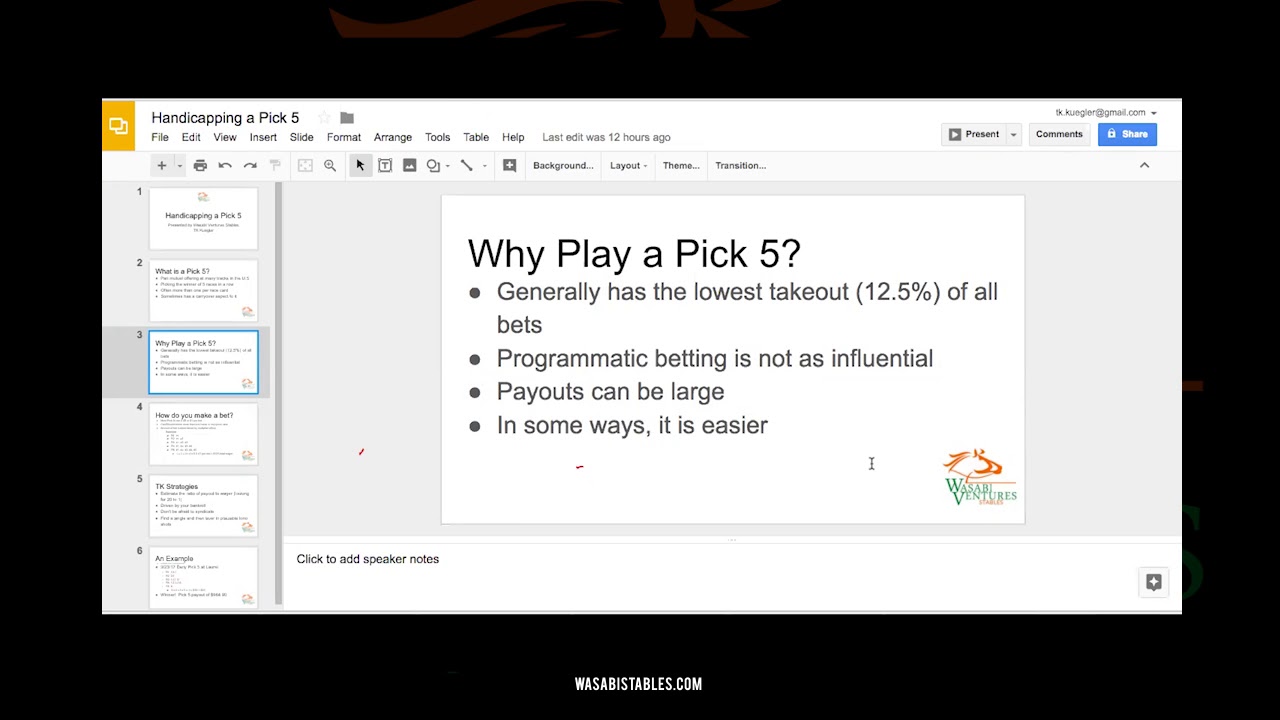The image size is (1280, 720).
Task: Select the Zoom magnifier tool
Action: pyautogui.click(x=330, y=165)
